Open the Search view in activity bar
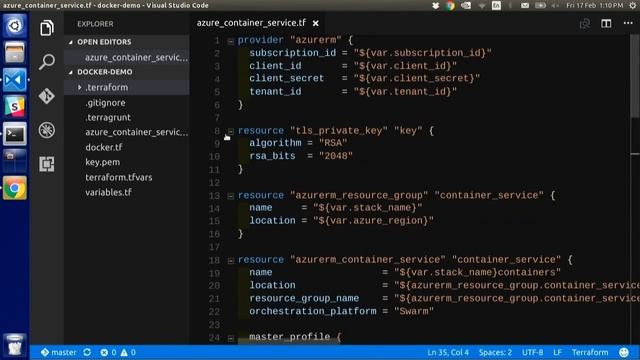The height and width of the screenshot is (360, 640). [47, 62]
